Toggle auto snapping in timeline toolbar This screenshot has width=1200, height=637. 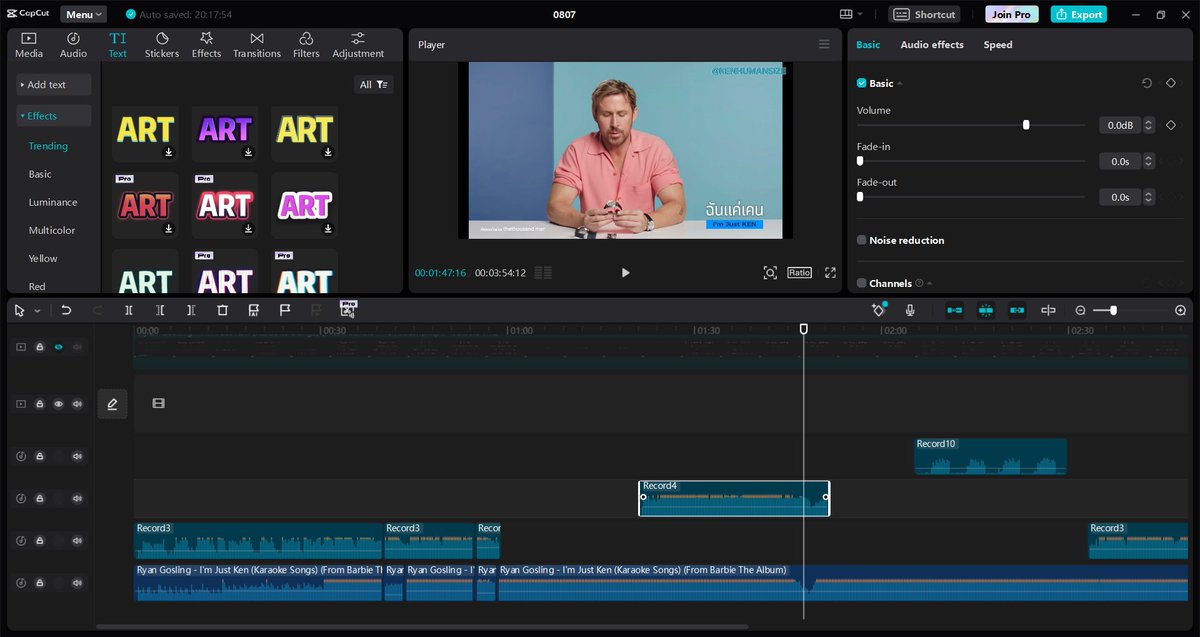[x=986, y=311]
